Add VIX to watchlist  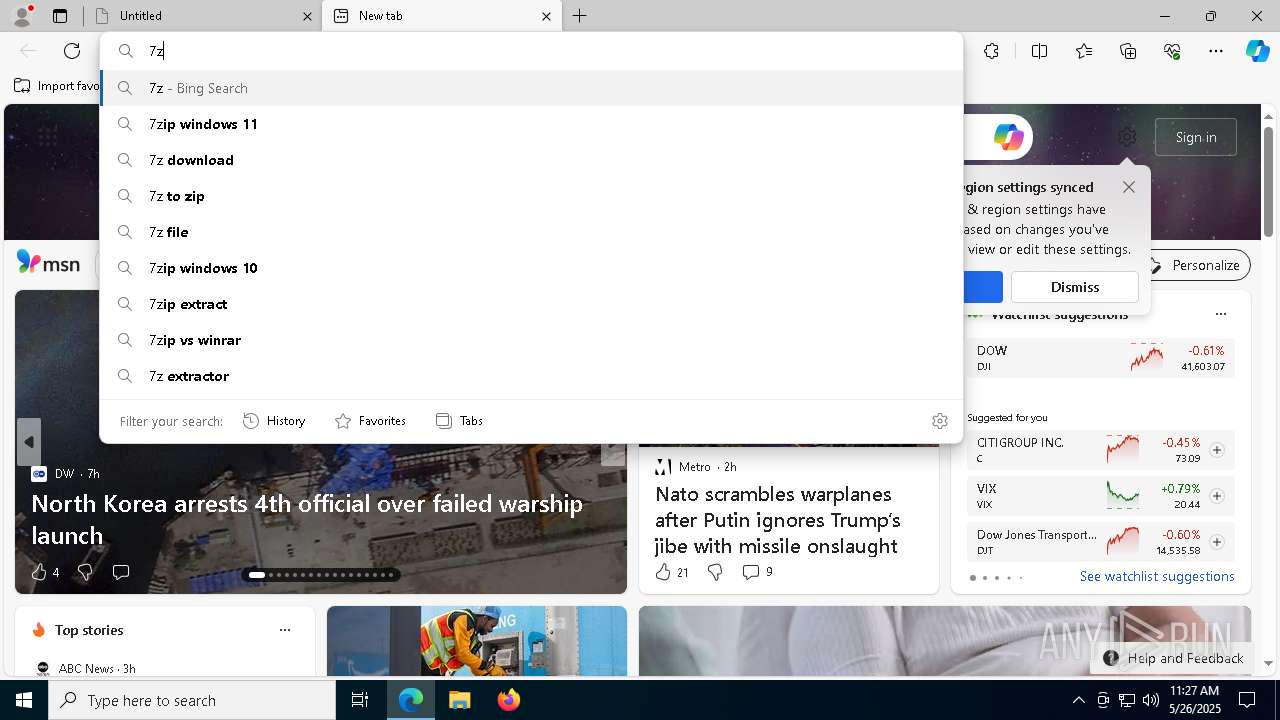tap(1217, 496)
